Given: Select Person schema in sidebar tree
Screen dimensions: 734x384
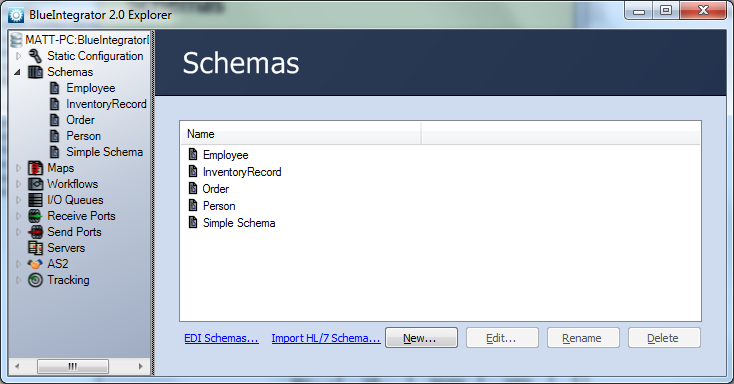Looking at the screenshot, I should [83, 136].
